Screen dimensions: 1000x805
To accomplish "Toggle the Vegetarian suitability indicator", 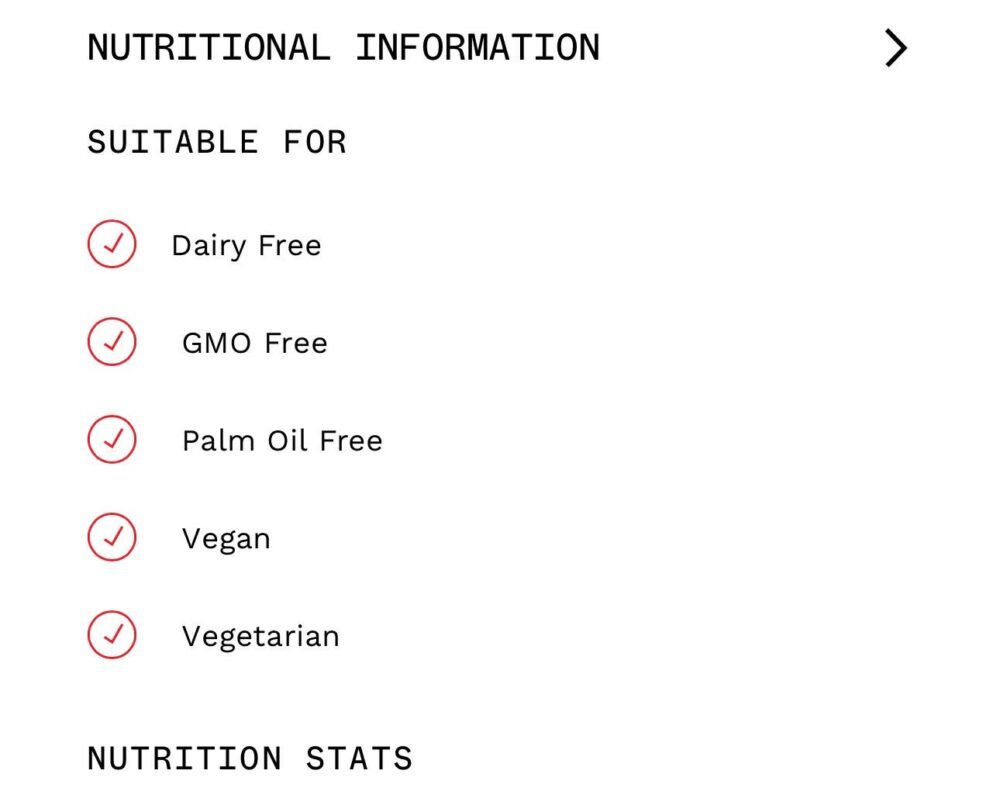I will coord(113,634).
